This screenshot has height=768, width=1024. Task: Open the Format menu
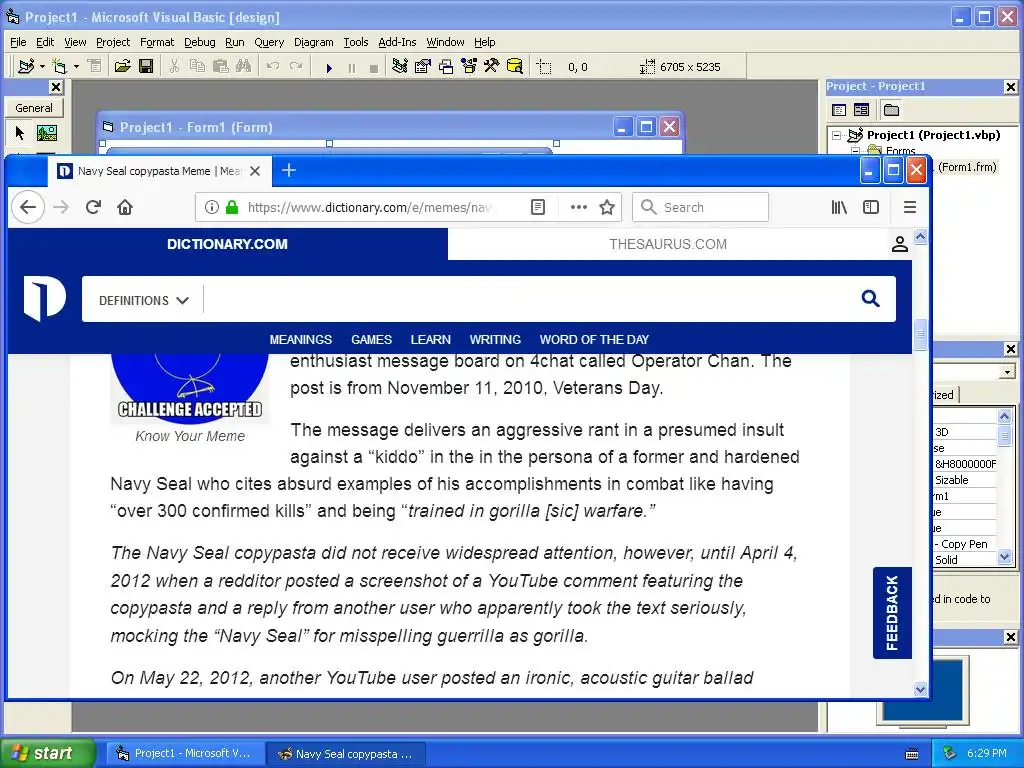click(x=157, y=42)
